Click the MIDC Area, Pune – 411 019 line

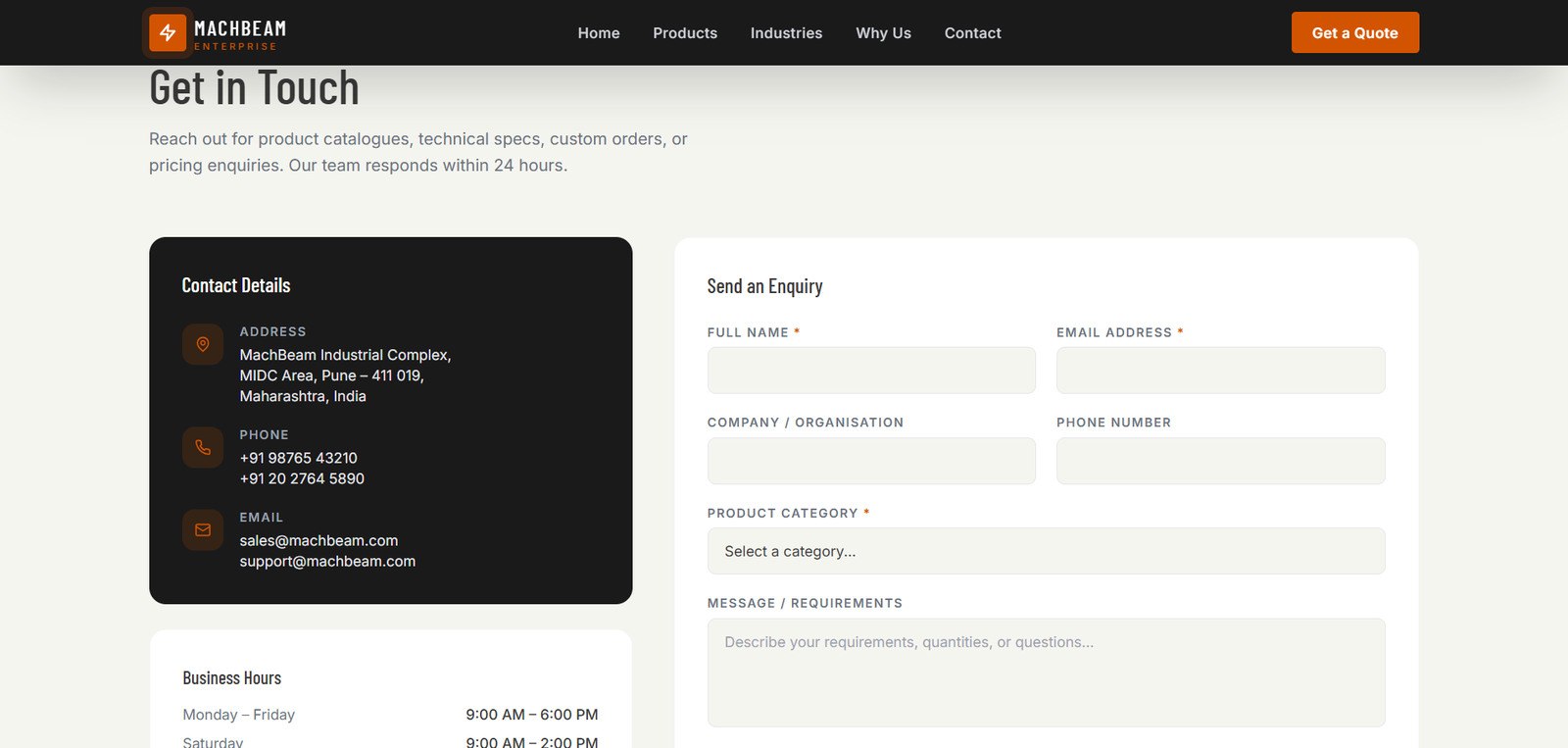pyautogui.click(x=332, y=375)
